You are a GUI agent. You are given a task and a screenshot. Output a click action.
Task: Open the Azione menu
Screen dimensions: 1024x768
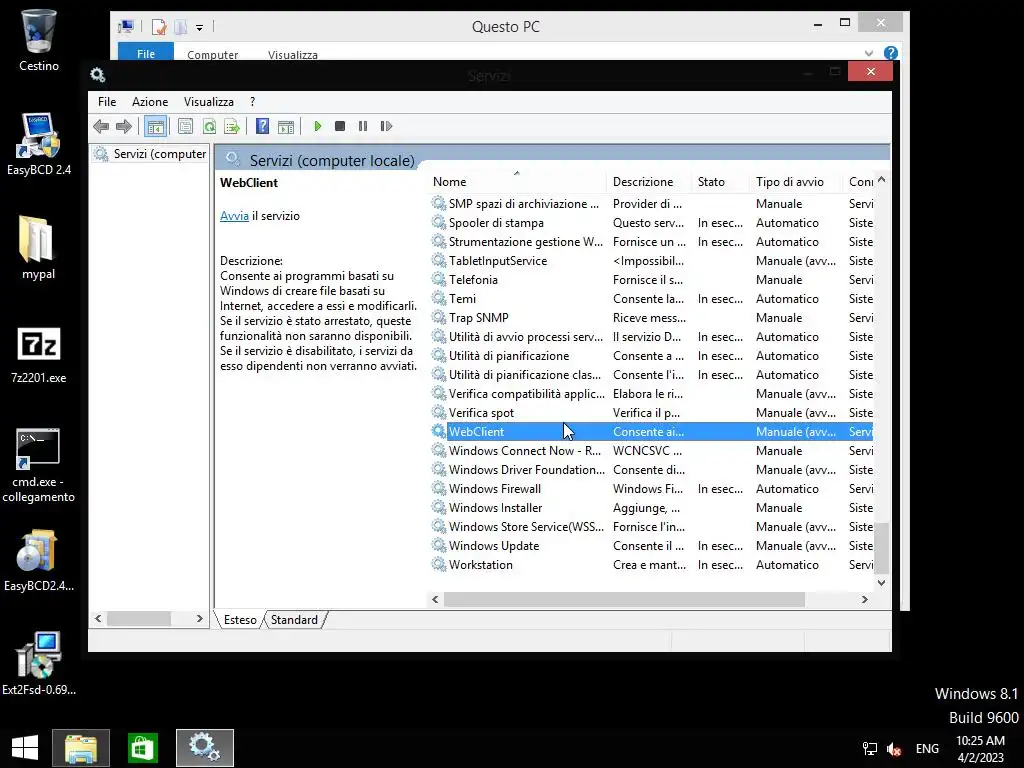coord(150,102)
